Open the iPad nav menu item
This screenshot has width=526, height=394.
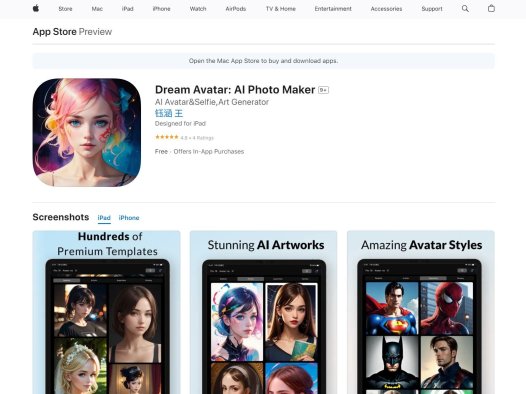coord(127,9)
